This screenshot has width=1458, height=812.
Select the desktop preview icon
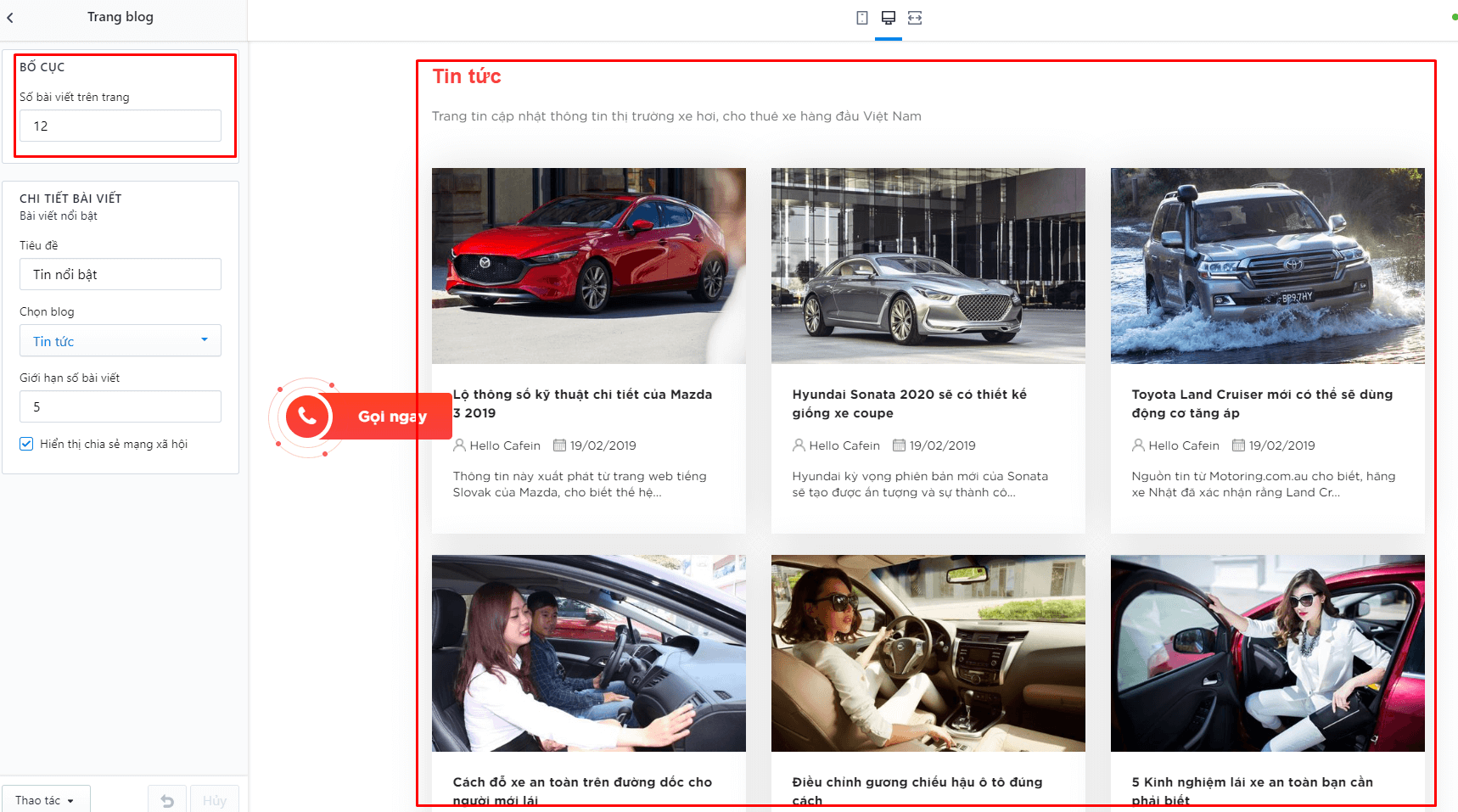pos(889,18)
